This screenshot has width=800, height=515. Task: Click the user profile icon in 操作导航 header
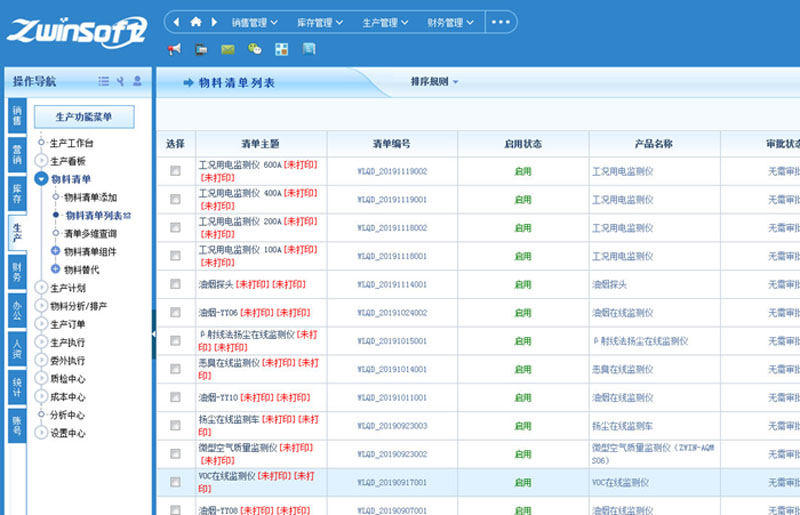coord(137,81)
